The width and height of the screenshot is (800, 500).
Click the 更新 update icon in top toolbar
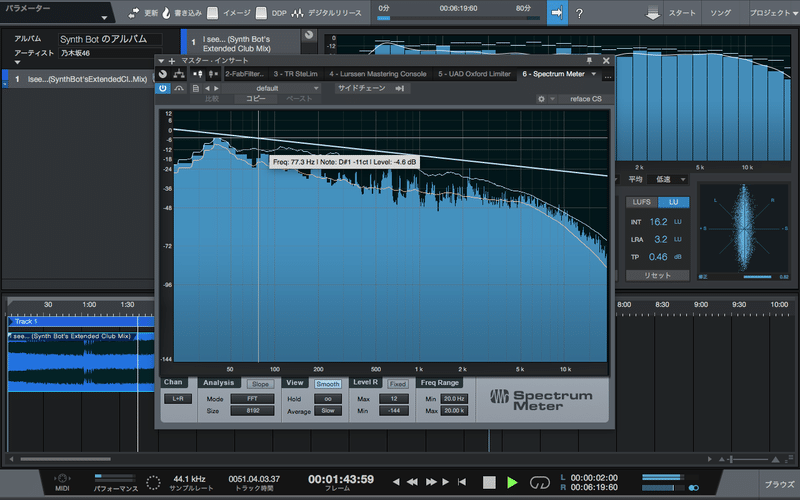[134, 13]
